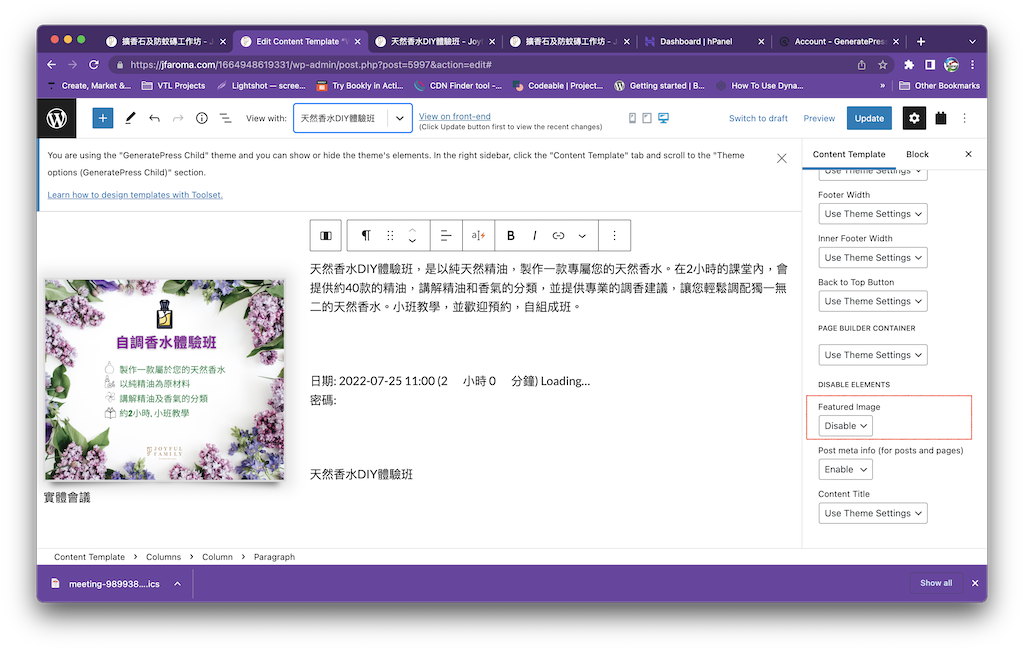1024x651 pixels.
Task: Open block options three-dot menu
Action: (x=614, y=236)
